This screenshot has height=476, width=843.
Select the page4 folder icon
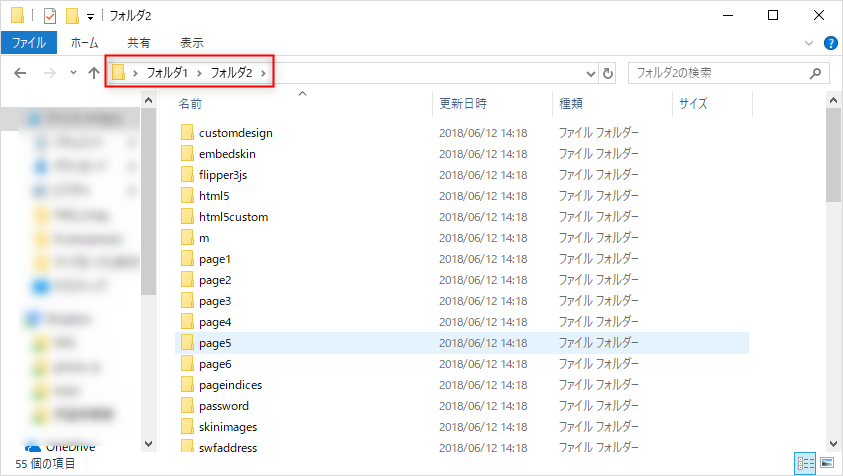(187, 322)
